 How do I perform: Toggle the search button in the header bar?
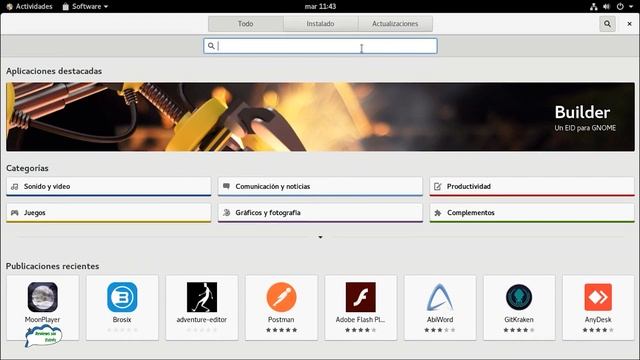click(607, 24)
